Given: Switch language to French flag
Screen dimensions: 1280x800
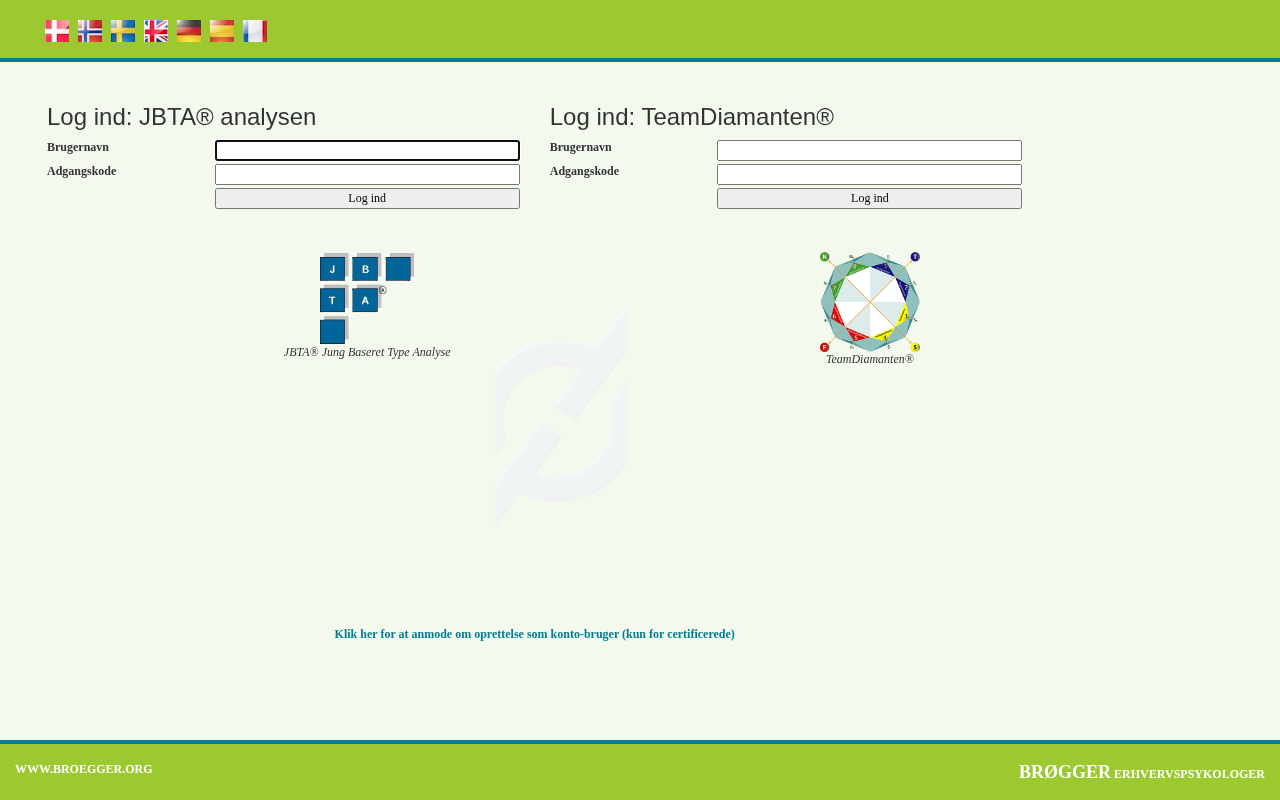Looking at the screenshot, I should point(255,31).
